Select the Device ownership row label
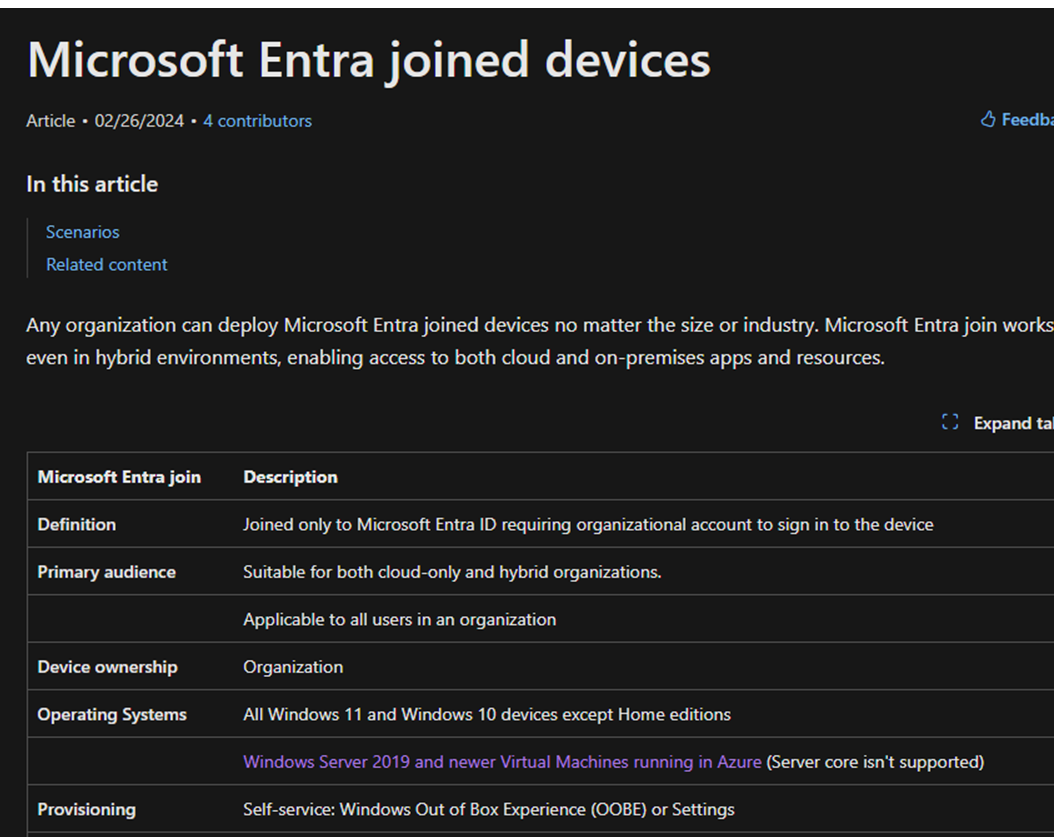This screenshot has height=837, width=1062. coord(108,667)
